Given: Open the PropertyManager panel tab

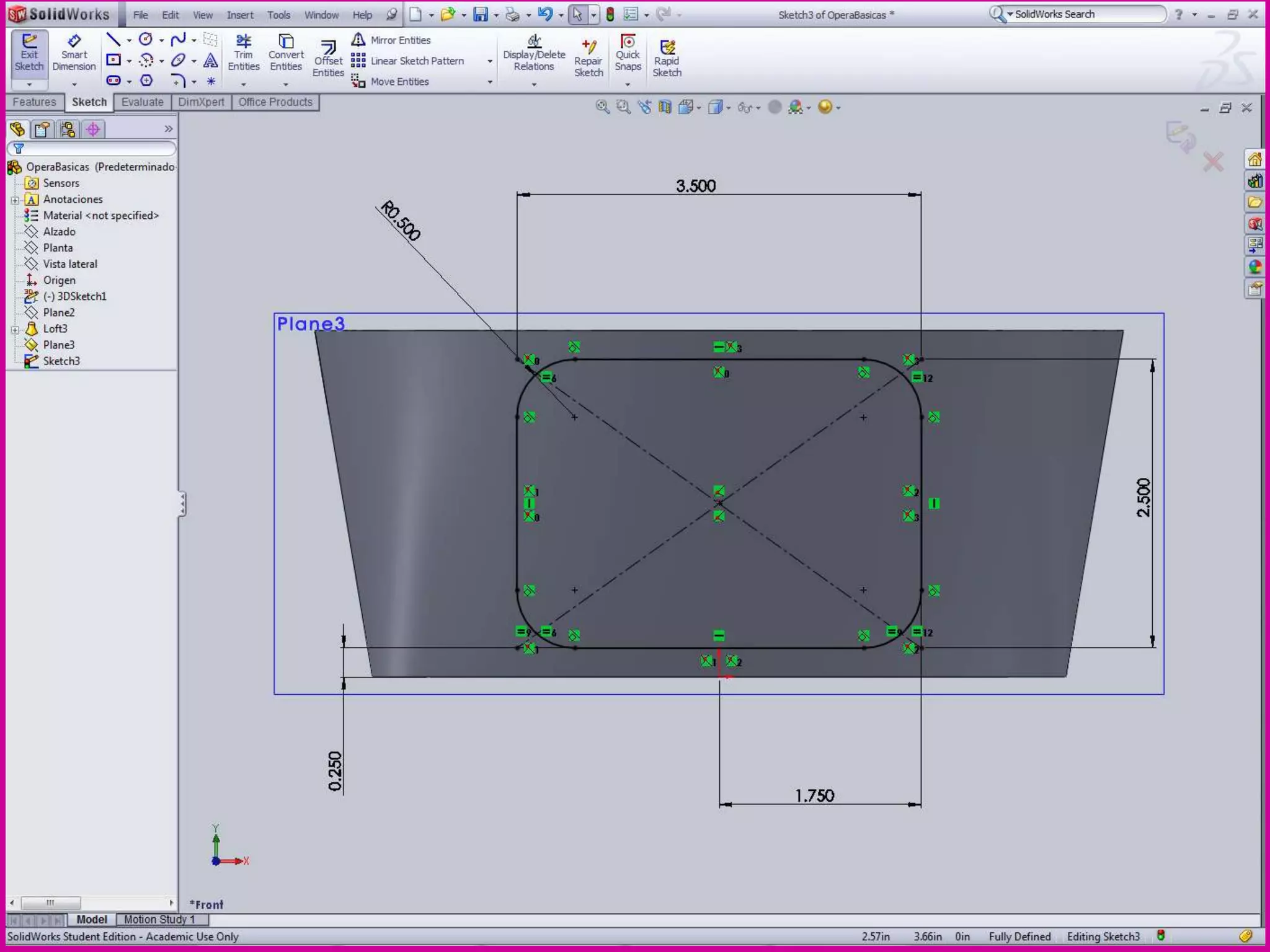Looking at the screenshot, I should 42,129.
